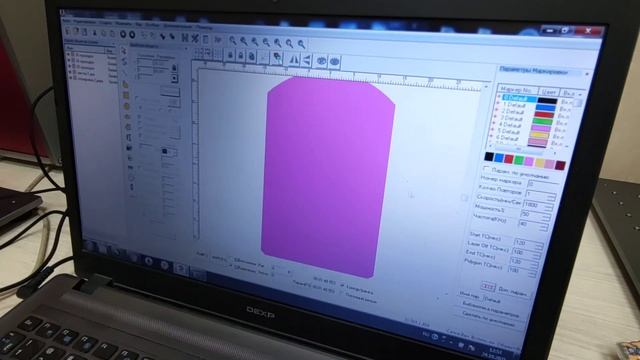The height and width of the screenshot is (360, 640).
Task: Select marker row 3 Default
Action: pyautogui.click(x=512, y=118)
